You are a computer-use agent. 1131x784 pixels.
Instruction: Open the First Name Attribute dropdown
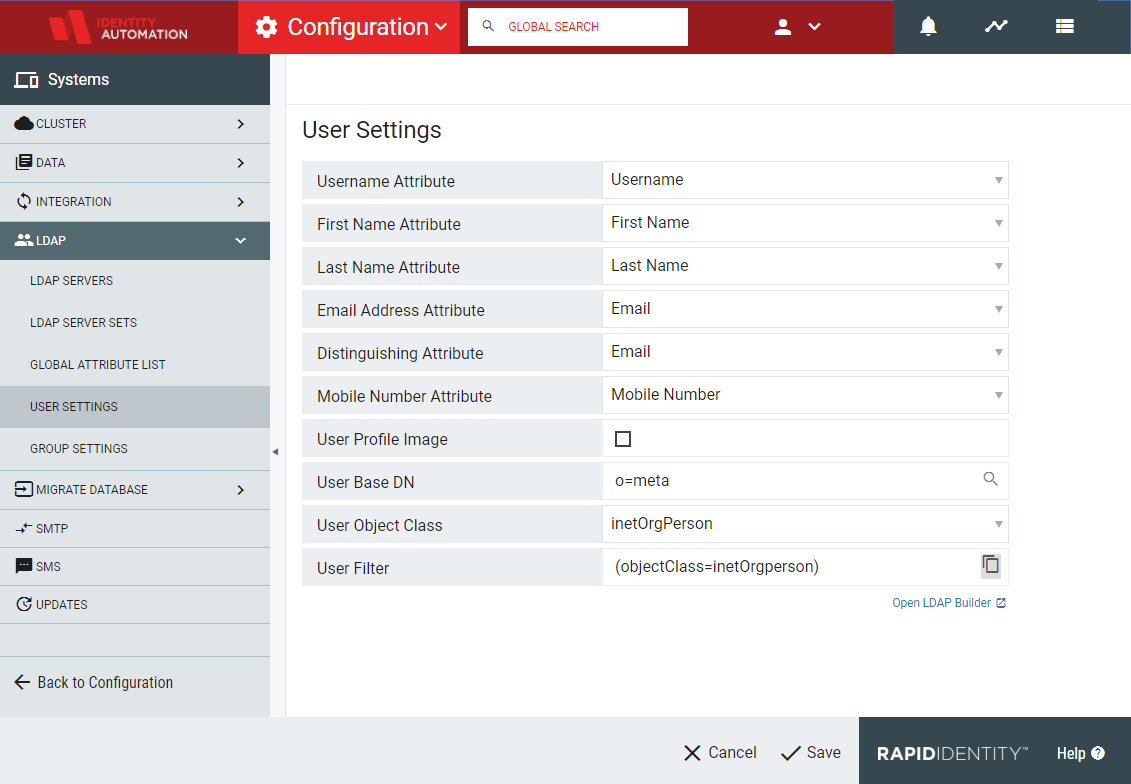(805, 223)
